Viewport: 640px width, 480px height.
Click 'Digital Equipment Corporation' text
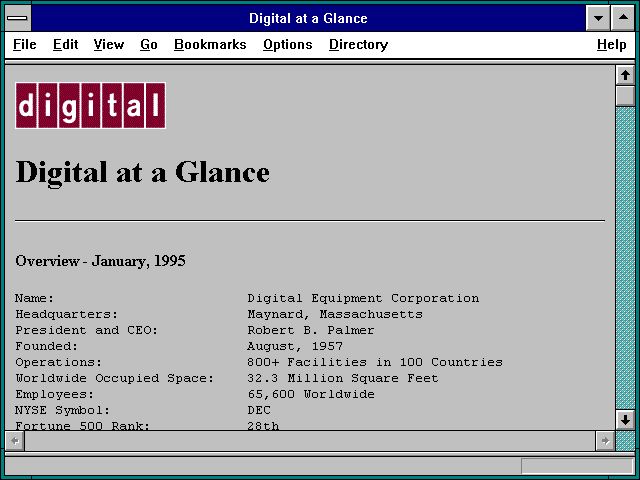tap(363, 298)
